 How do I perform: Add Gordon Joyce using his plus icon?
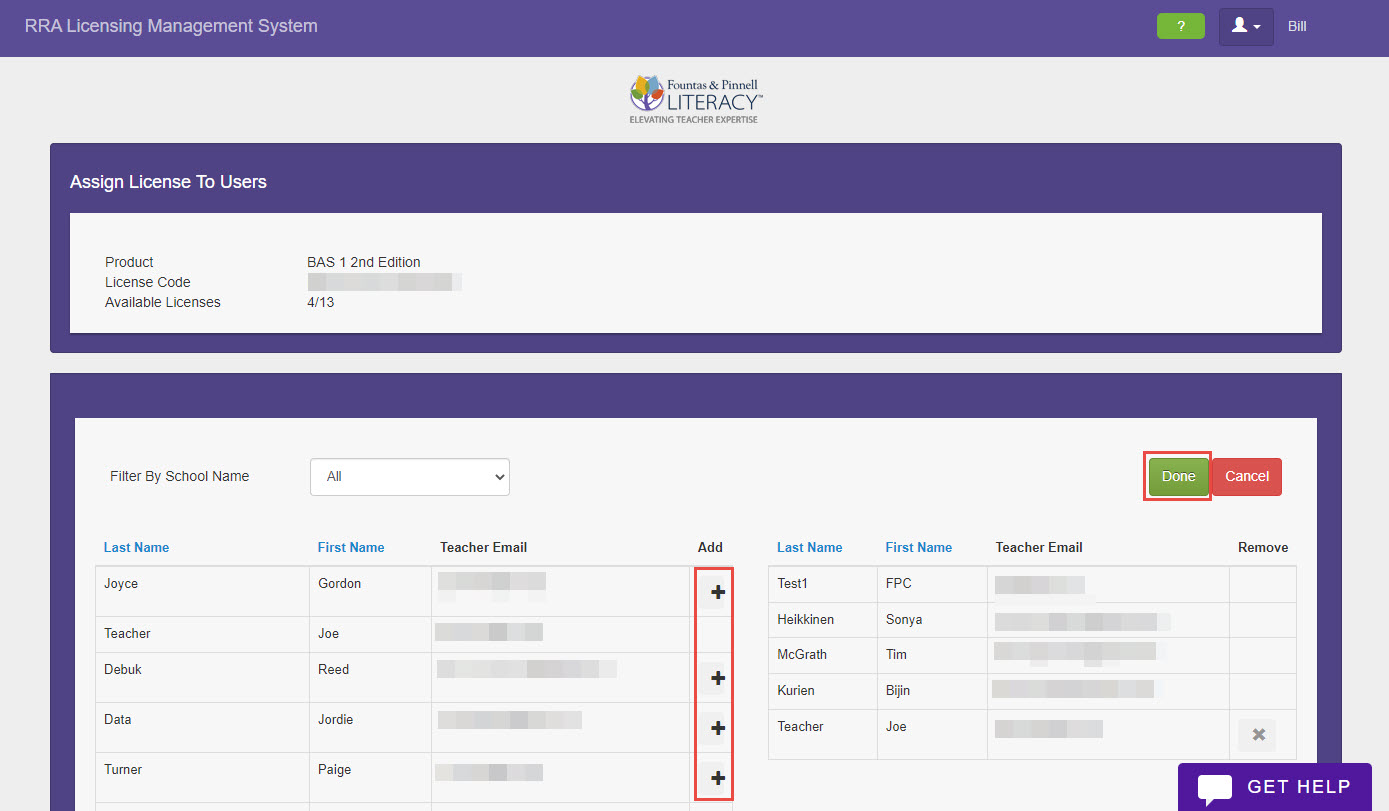(x=715, y=592)
